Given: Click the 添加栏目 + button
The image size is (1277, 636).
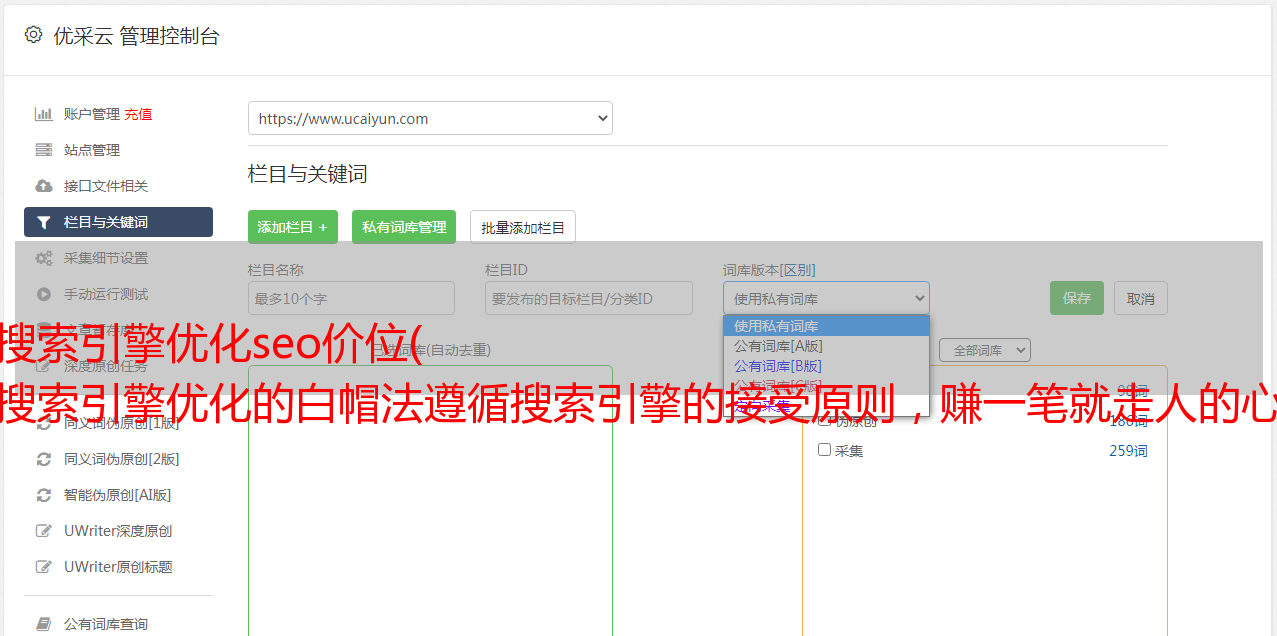Looking at the screenshot, I should tap(293, 227).
